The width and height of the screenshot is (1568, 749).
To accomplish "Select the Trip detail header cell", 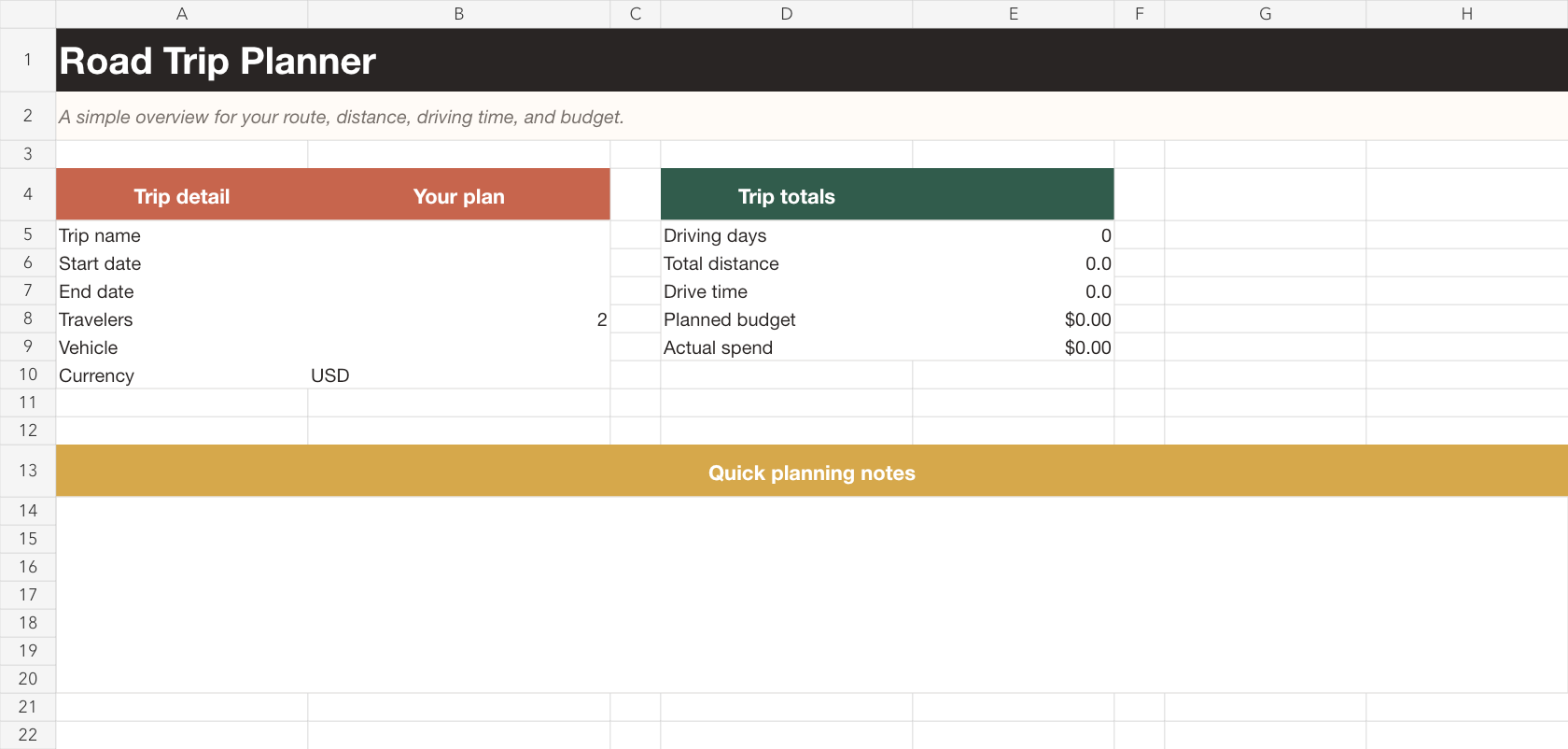I will coord(182,195).
